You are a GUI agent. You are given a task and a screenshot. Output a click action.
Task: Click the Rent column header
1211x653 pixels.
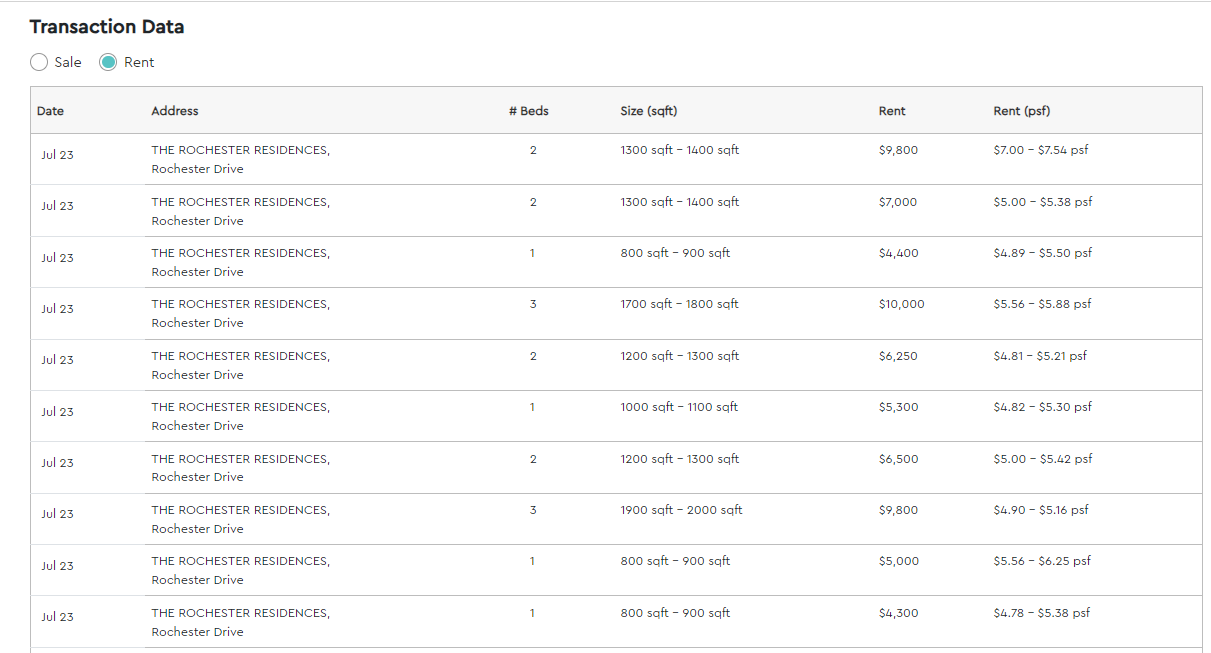point(892,111)
